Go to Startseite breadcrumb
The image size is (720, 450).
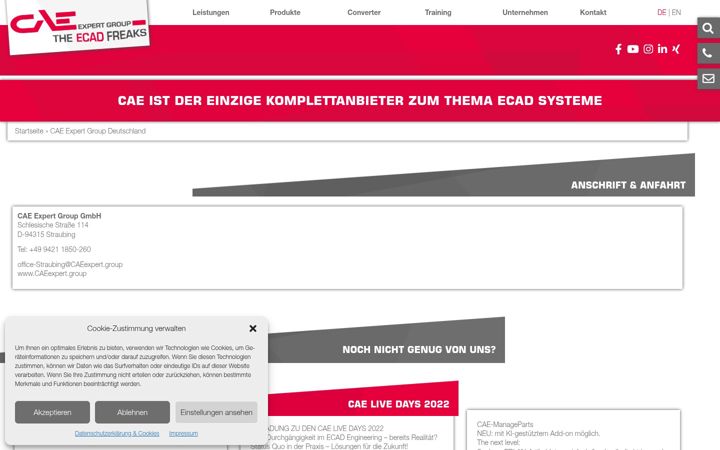tap(29, 131)
